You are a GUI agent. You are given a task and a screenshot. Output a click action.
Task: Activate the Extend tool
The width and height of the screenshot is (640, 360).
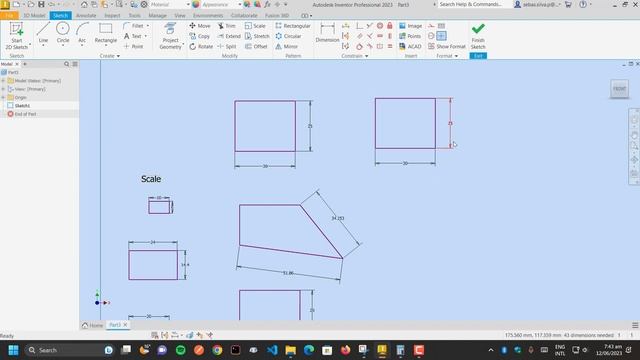coord(229,36)
